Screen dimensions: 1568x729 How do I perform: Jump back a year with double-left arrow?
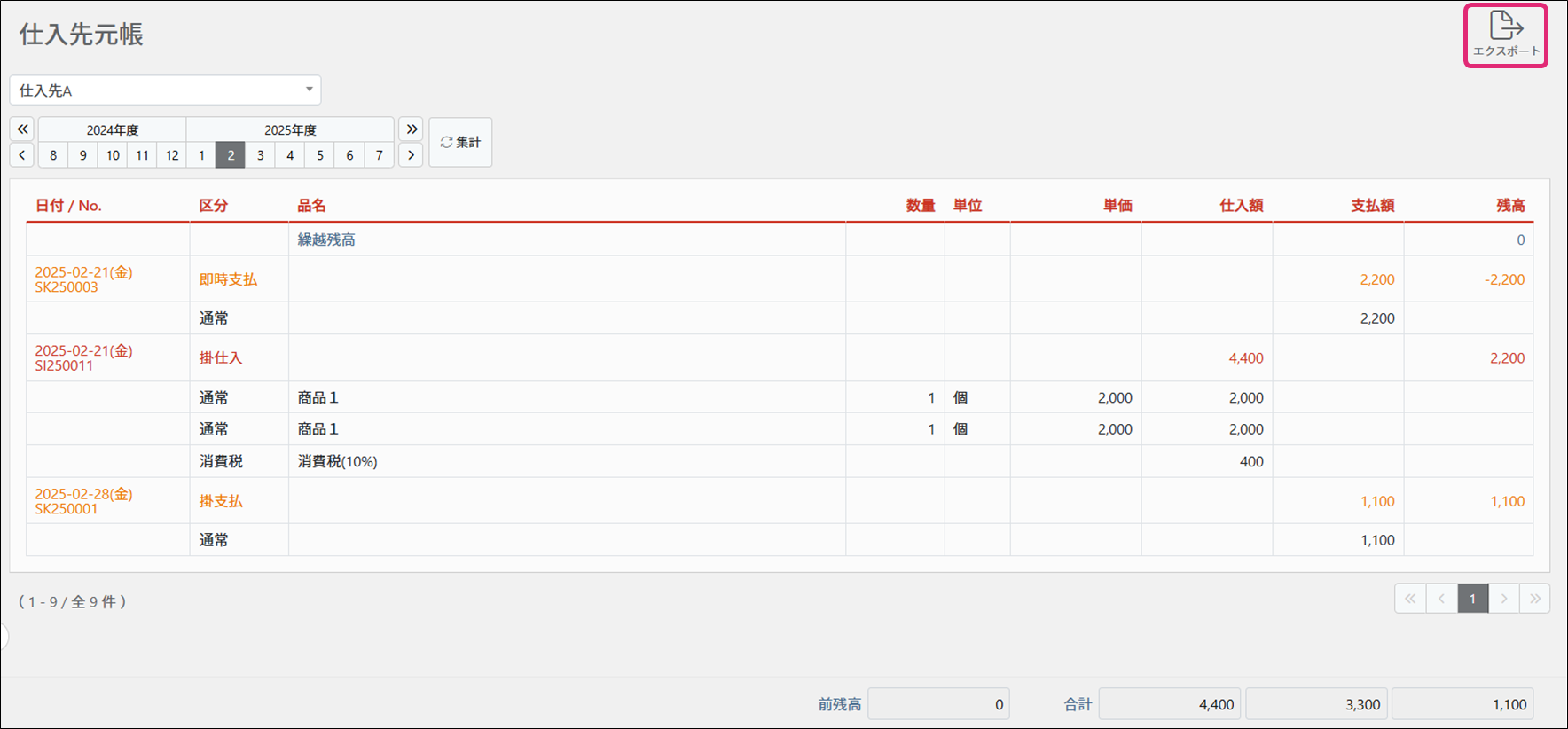[22, 129]
